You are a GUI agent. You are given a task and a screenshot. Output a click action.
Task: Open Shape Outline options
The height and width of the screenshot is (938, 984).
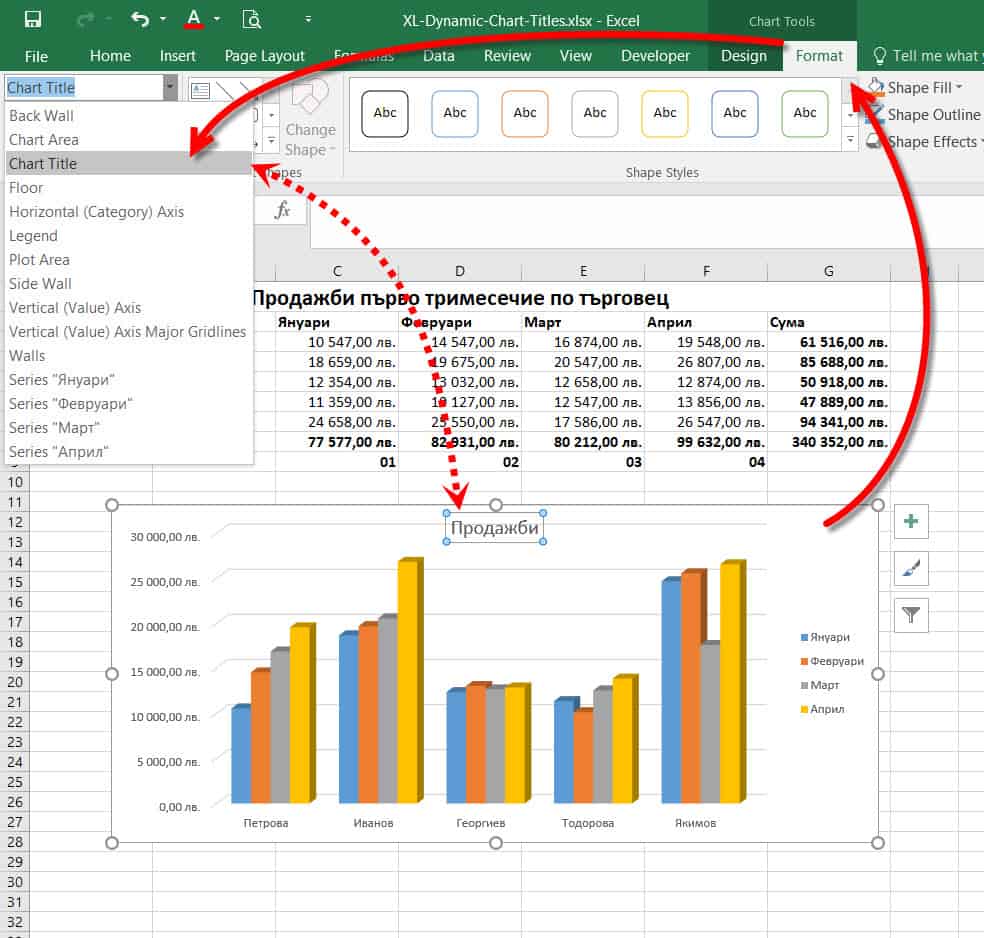coord(924,115)
